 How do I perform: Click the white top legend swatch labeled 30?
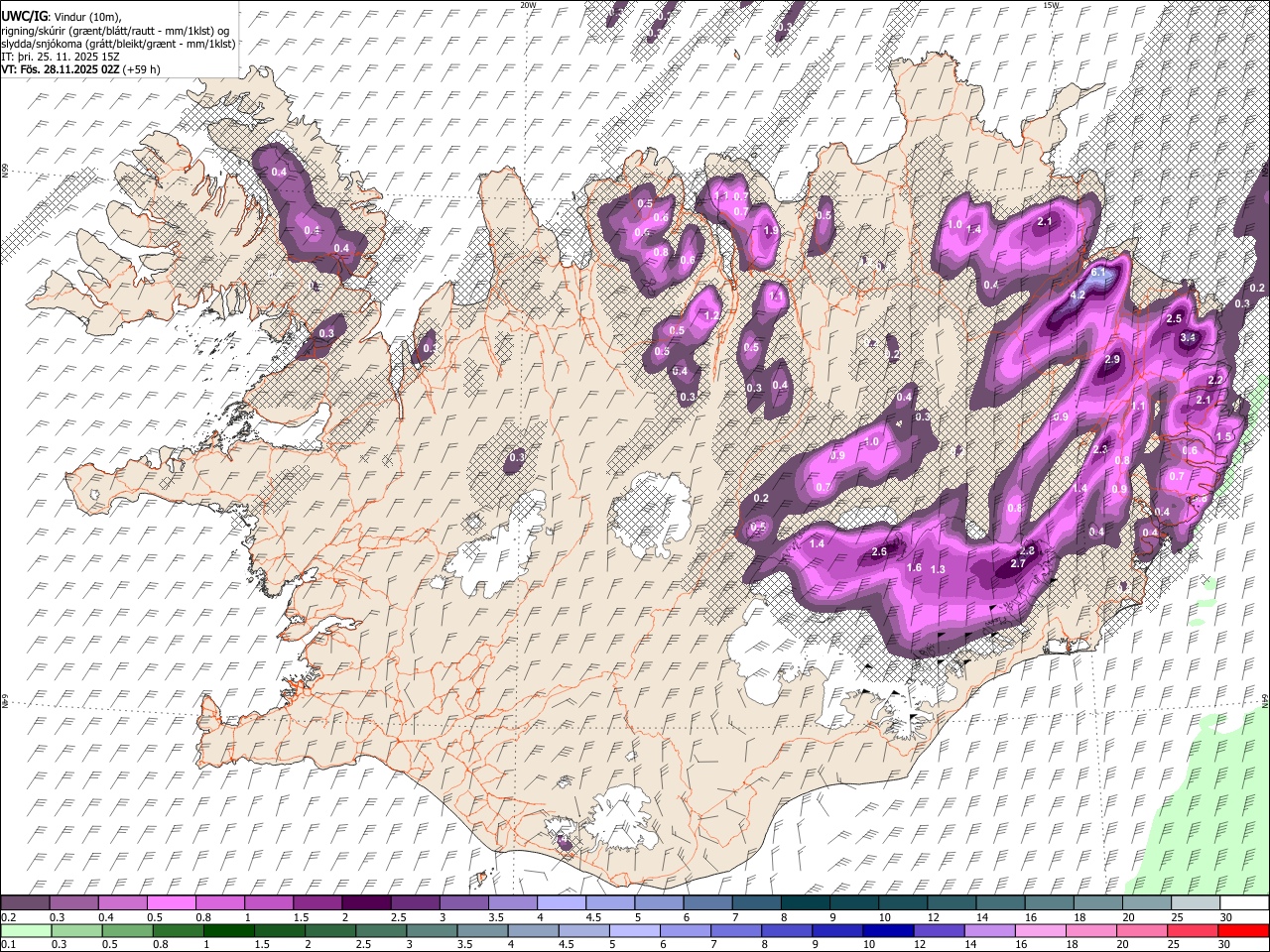tap(1244, 903)
